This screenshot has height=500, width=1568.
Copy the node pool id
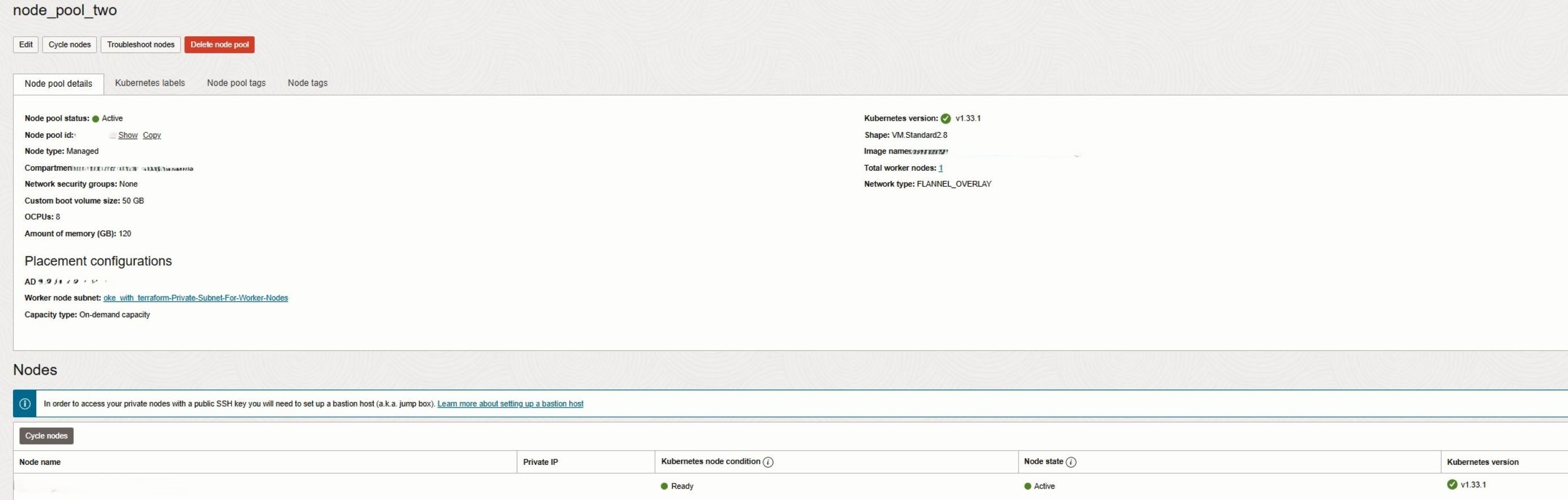151,135
